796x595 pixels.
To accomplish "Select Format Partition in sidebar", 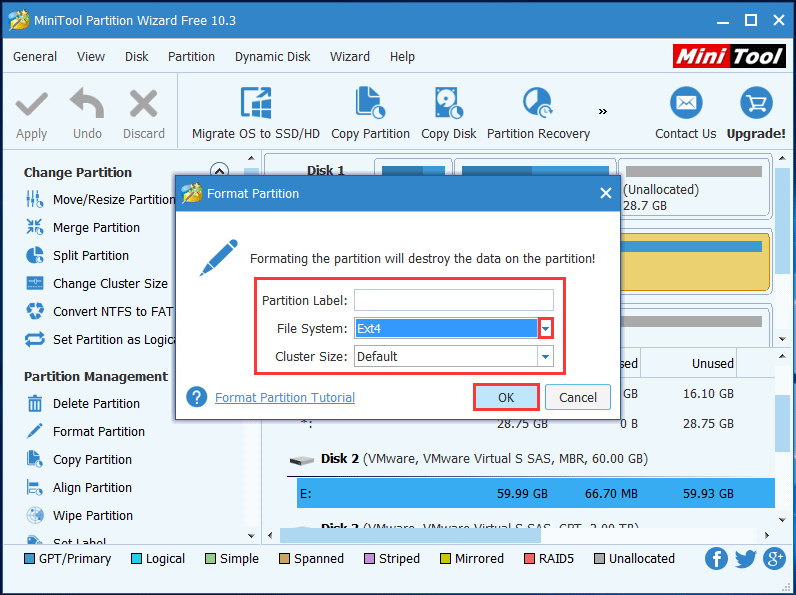I will point(85,432).
